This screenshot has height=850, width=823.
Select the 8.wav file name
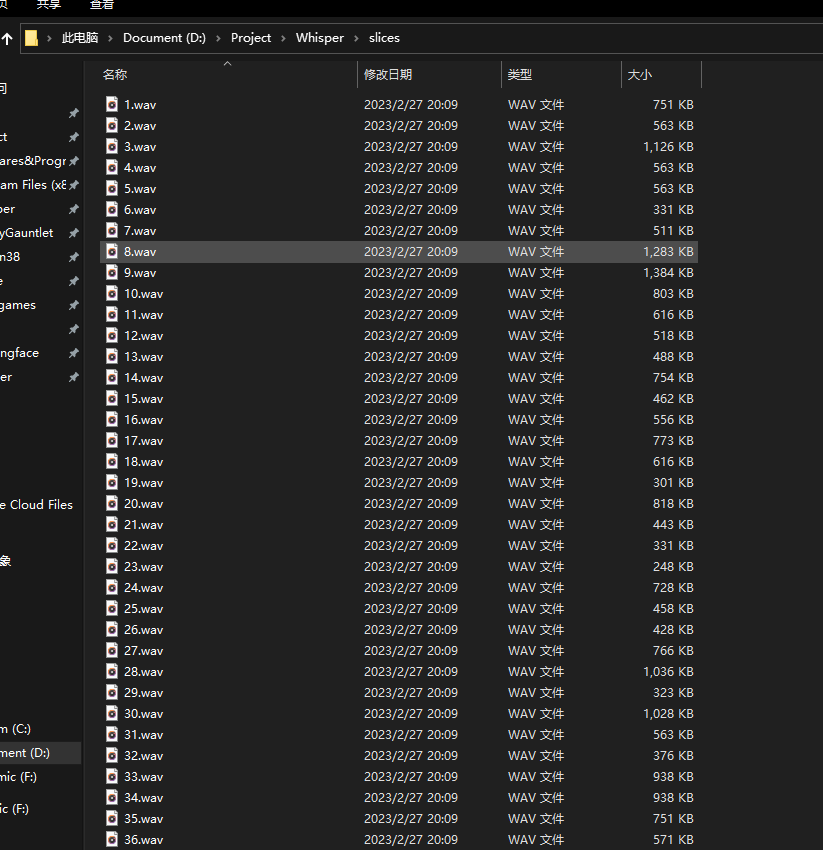pos(140,252)
